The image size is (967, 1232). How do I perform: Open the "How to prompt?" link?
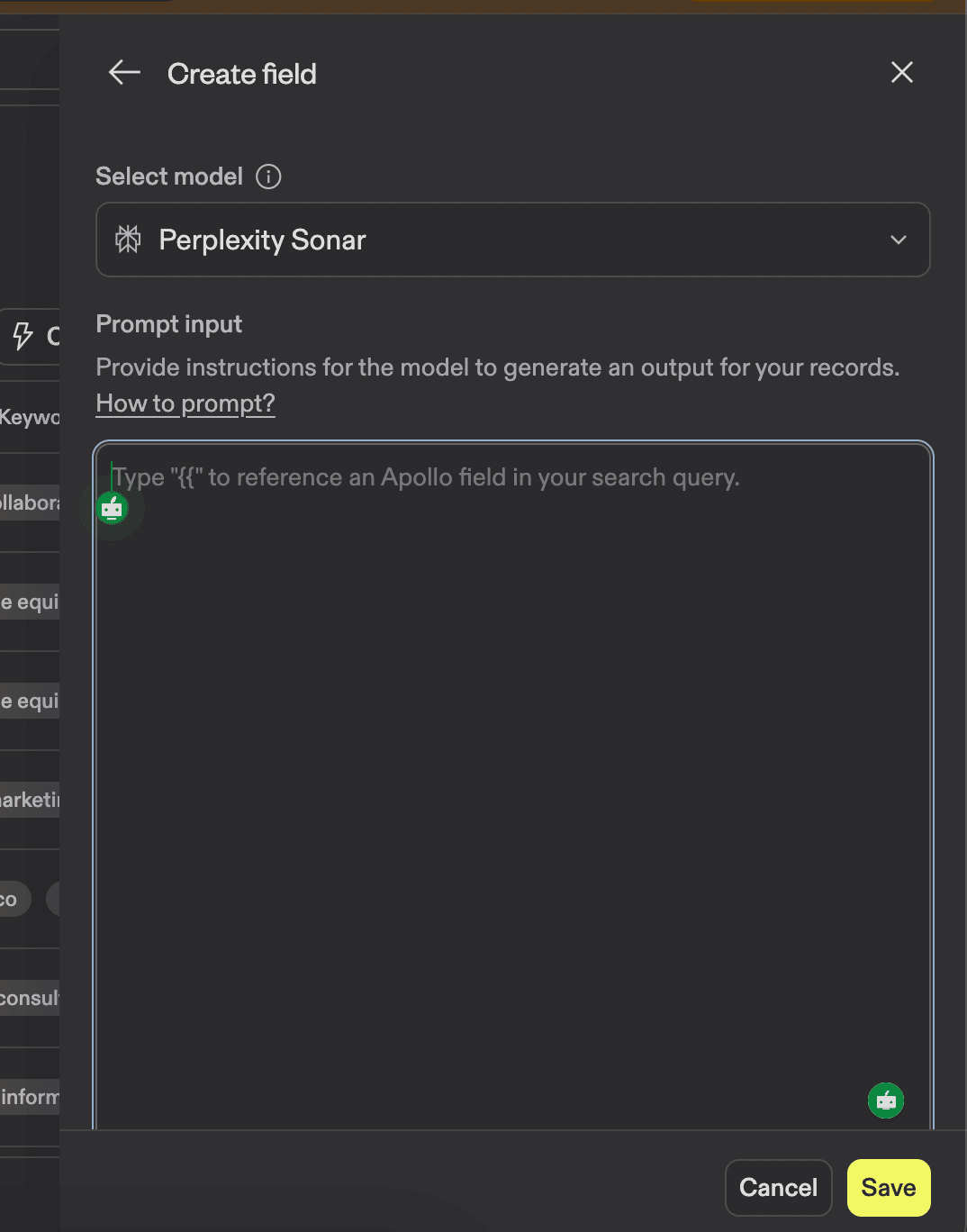pyautogui.click(x=185, y=403)
